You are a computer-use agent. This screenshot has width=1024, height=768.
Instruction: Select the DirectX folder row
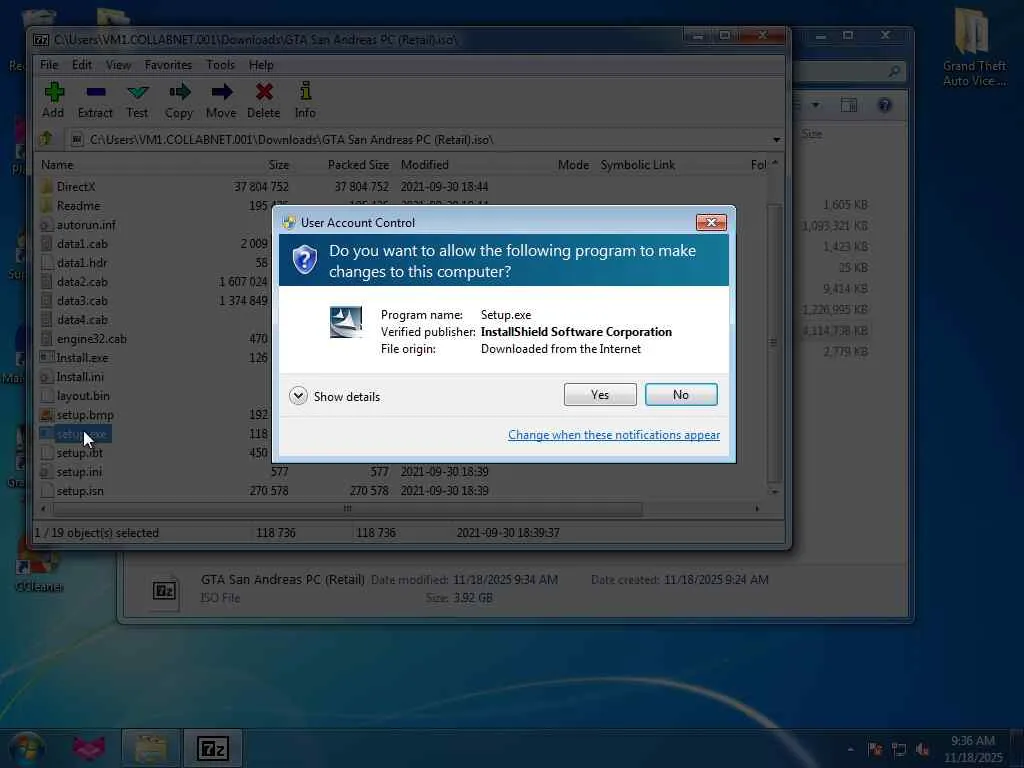point(76,186)
